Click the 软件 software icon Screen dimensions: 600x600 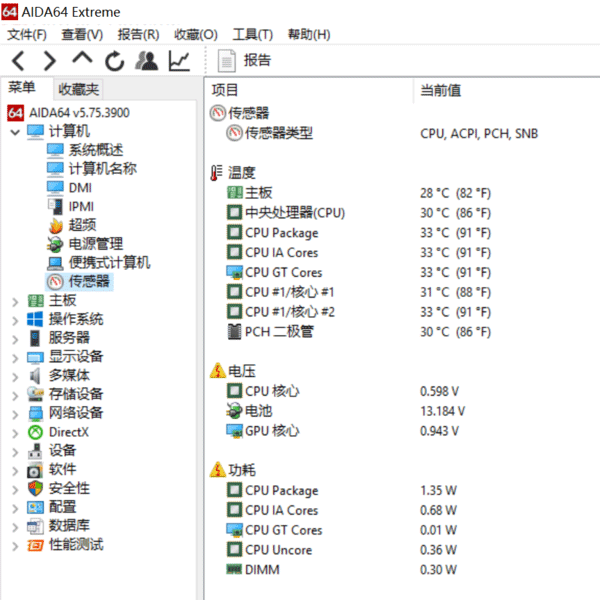pyautogui.click(x=35, y=470)
